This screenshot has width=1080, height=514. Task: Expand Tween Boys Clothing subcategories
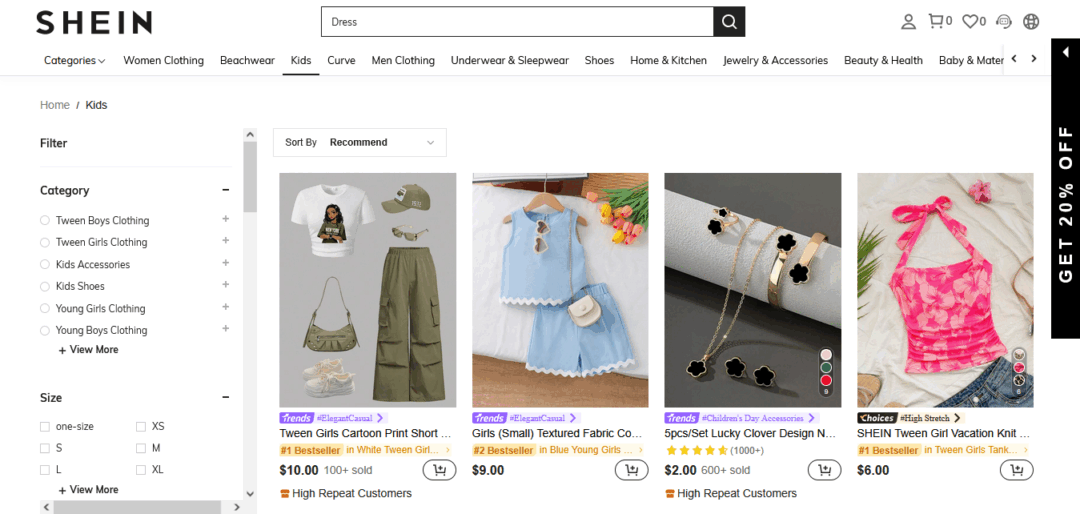pyautogui.click(x=225, y=219)
